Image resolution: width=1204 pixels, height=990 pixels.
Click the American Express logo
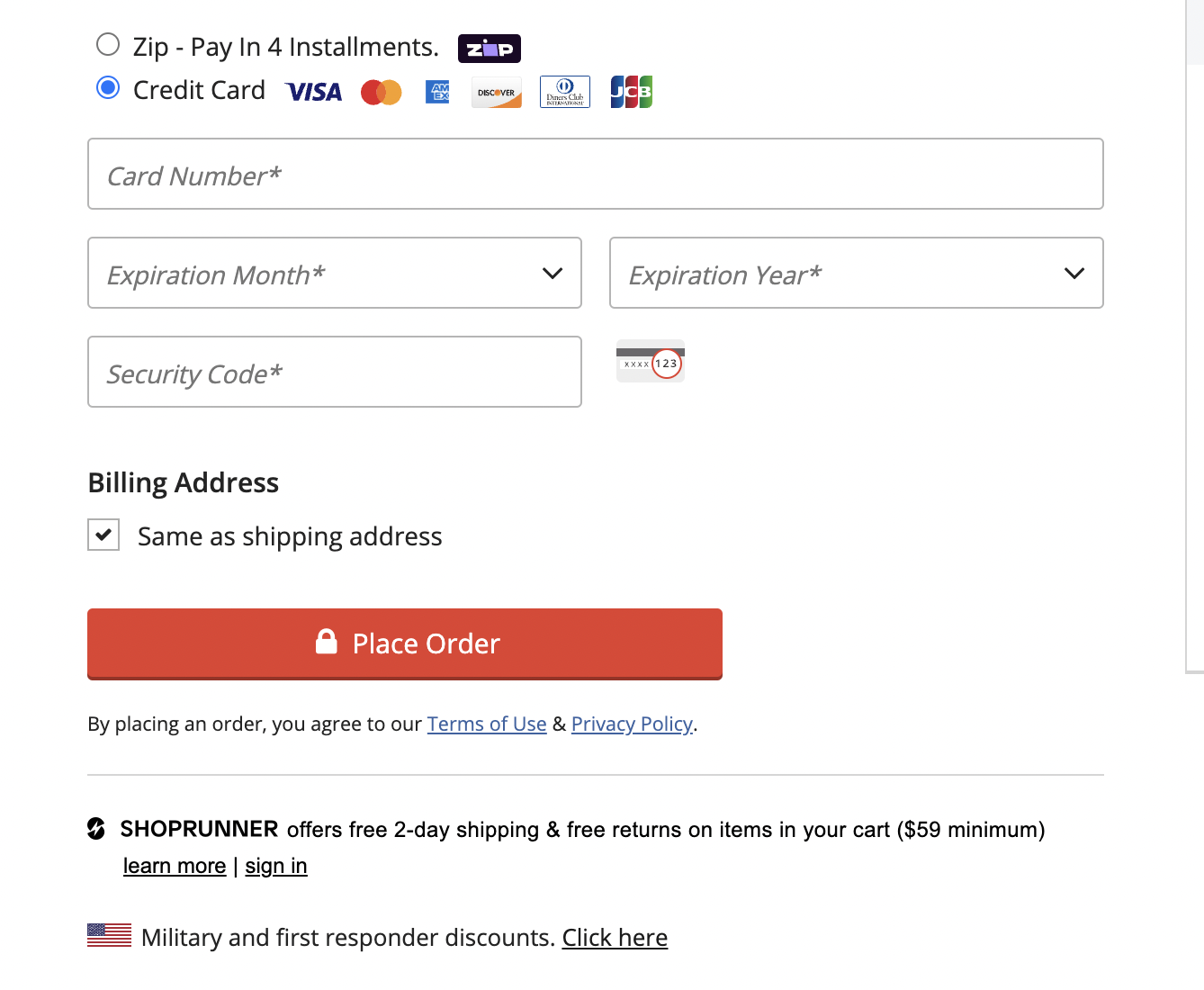(x=437, y=92)
